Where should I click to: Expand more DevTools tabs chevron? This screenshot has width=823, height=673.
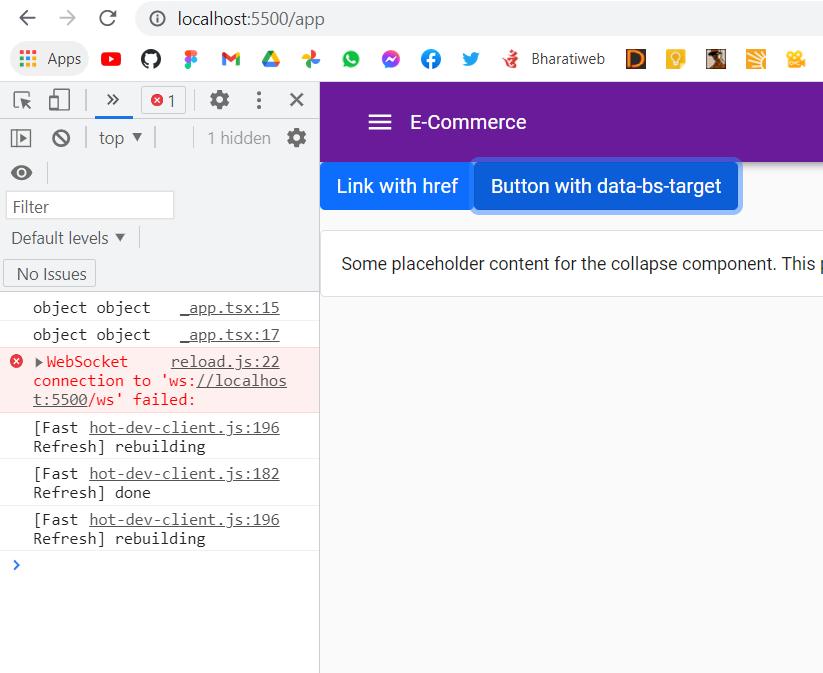pos(113,100)
